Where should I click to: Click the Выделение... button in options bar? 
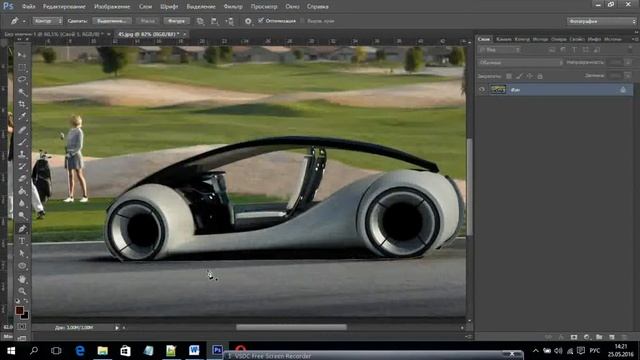click(x=112, y=21)
